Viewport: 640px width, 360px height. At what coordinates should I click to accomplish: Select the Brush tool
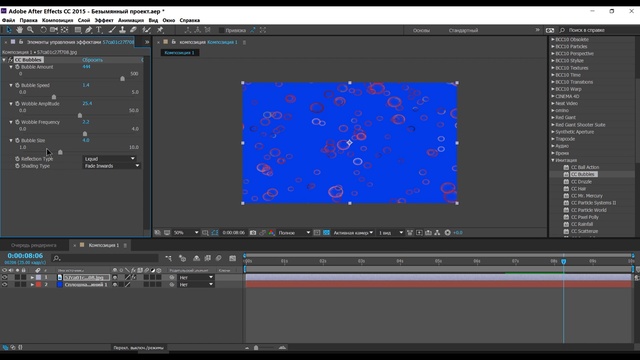click(112, 30)
